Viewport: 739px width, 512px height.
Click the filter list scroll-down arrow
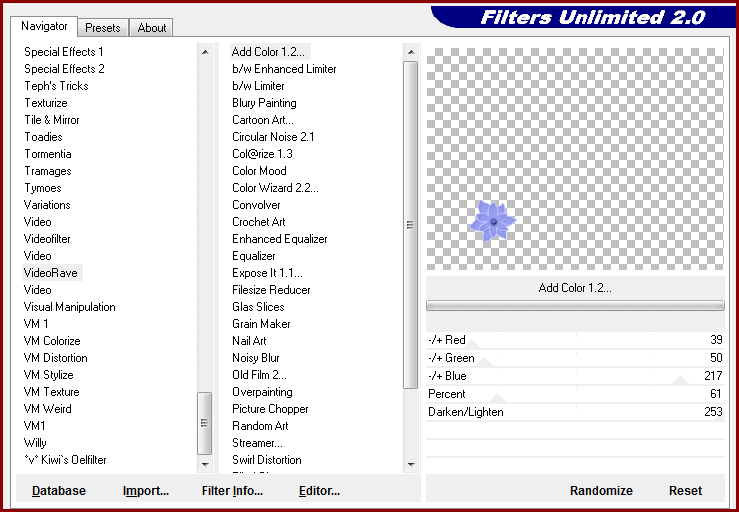pos(411,464)
